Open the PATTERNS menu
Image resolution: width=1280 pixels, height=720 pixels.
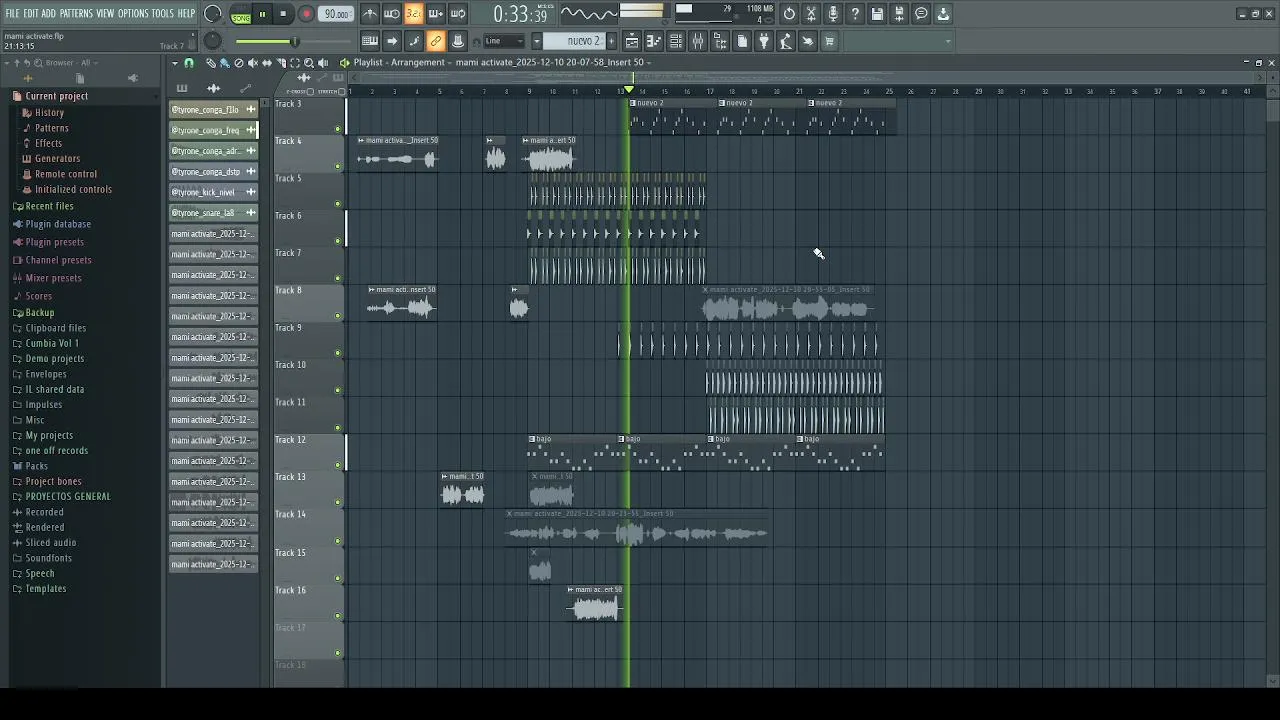[76, 13]
